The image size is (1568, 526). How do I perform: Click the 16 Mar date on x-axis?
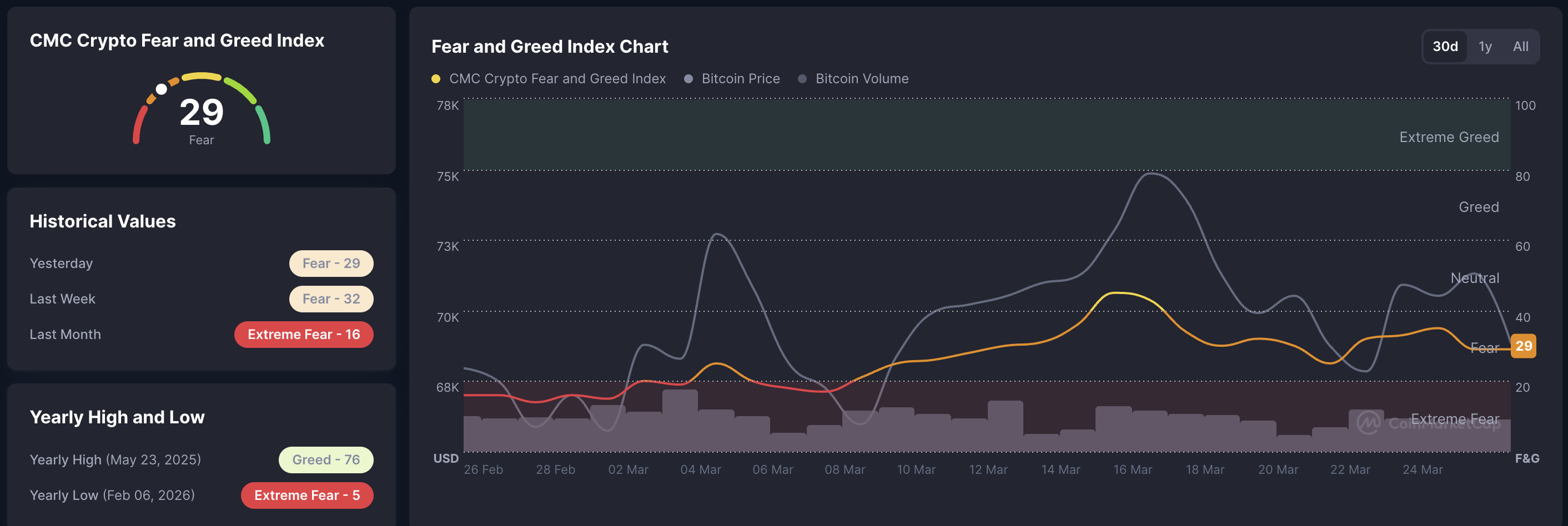click(x=1132, y=469)
